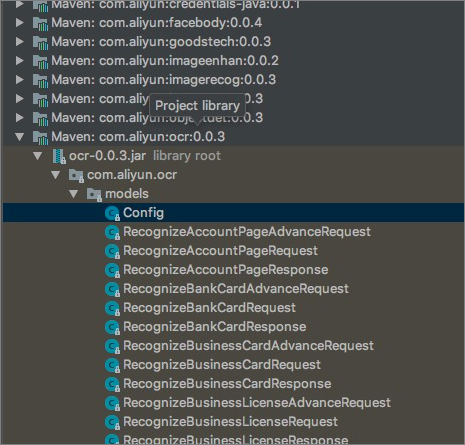Select Maven: com.aliyun:imageenhan:0.0.2 entry

[165, 61]
